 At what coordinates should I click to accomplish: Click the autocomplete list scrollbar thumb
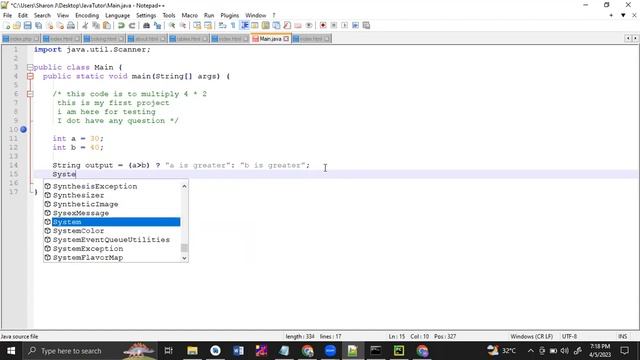tap(184, 248)
